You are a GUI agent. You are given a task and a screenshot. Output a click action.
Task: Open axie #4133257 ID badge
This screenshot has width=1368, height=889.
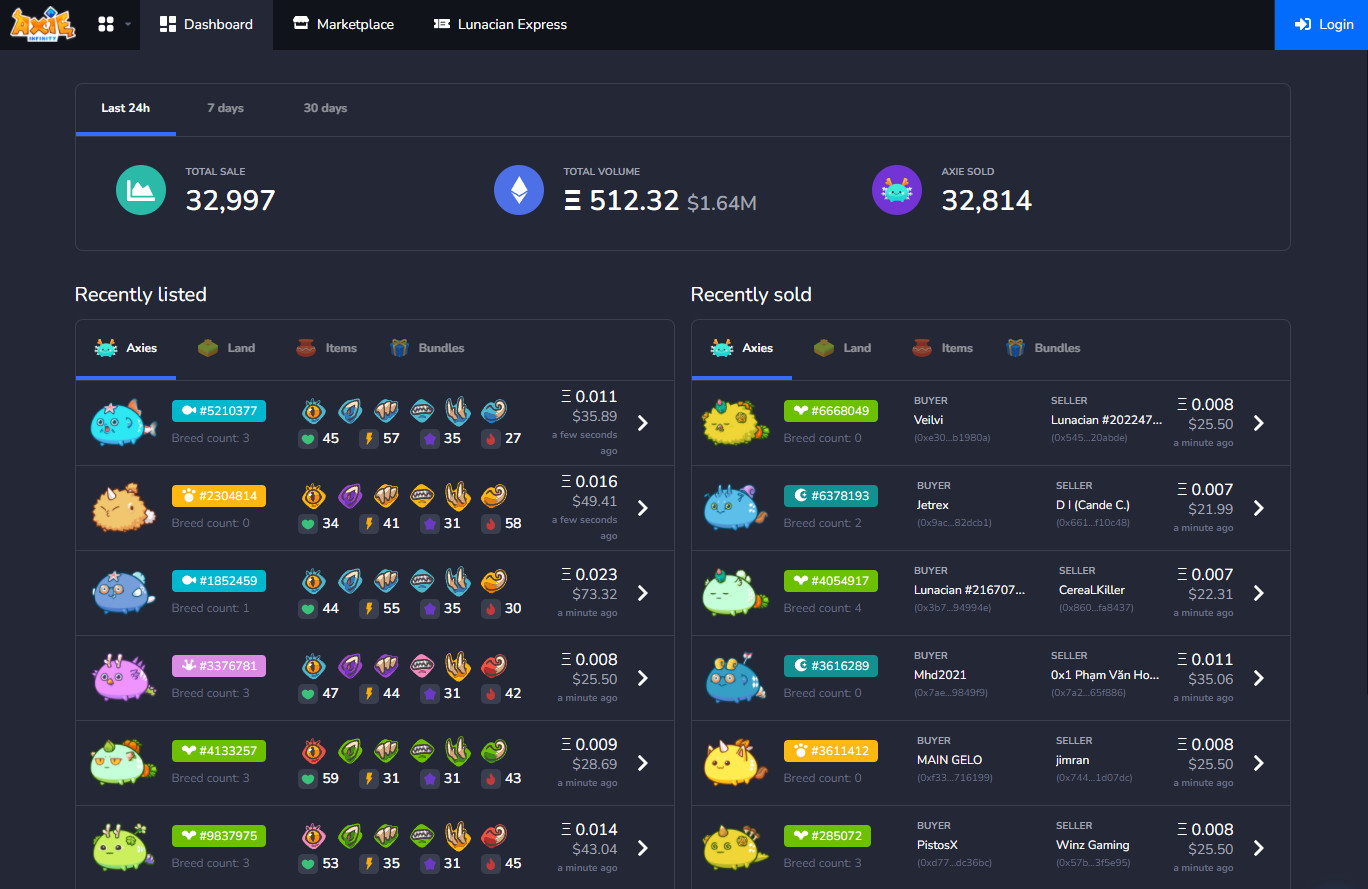pos(219,751)
